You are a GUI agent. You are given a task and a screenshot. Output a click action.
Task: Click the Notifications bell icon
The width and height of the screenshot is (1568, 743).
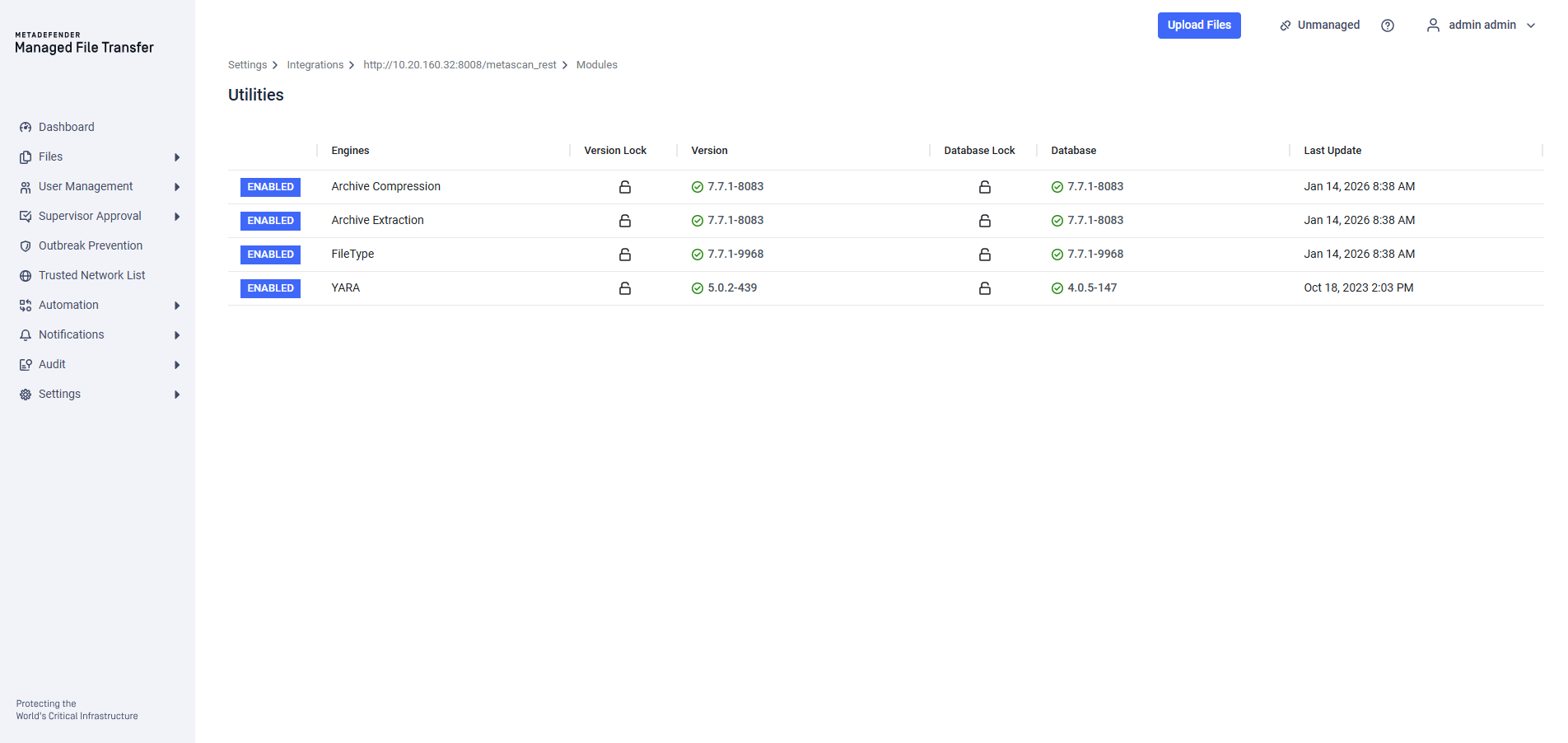[x=26, y=335]
